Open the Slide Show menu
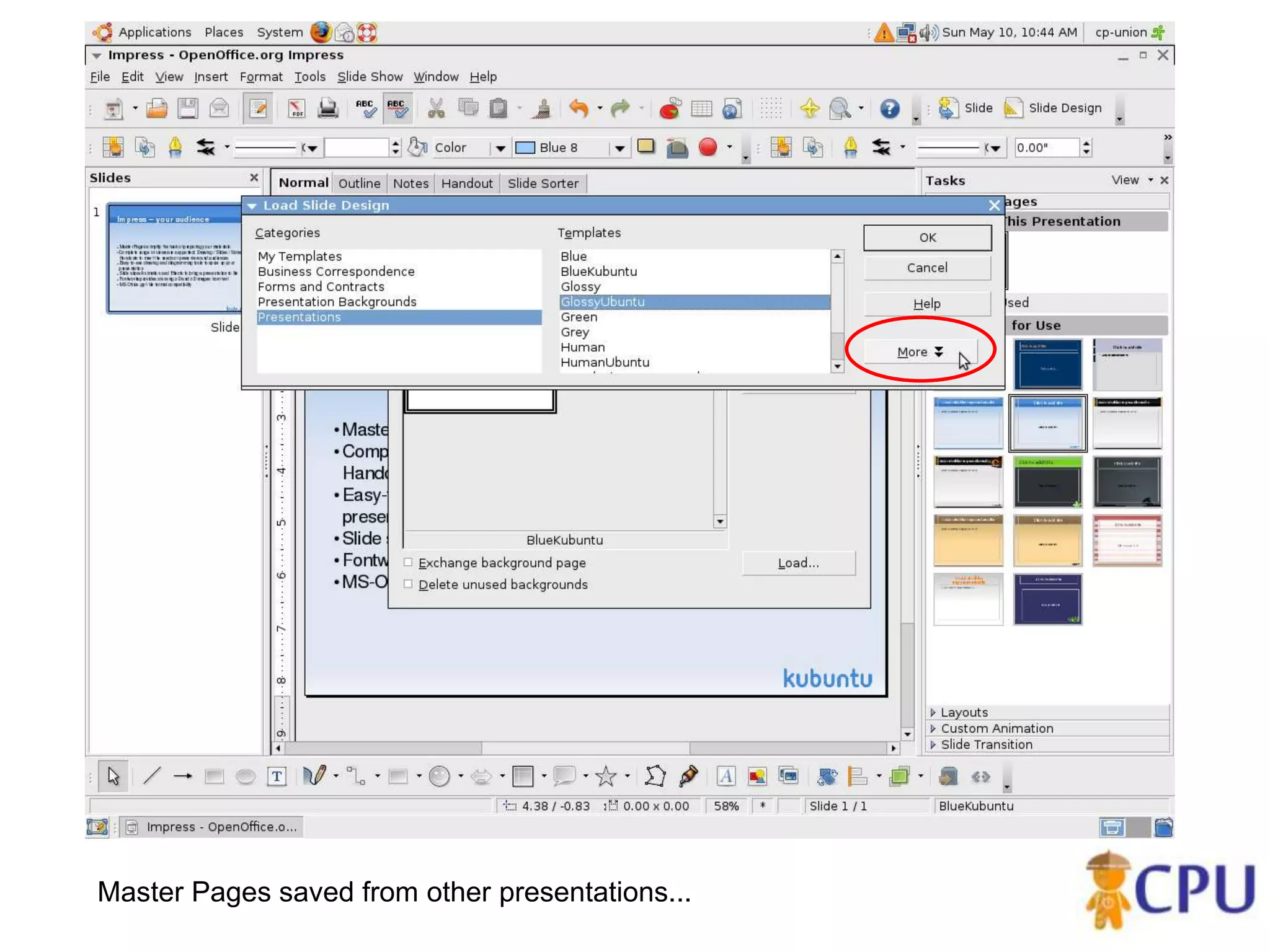Screen dimensions: 1270x952 370,77
